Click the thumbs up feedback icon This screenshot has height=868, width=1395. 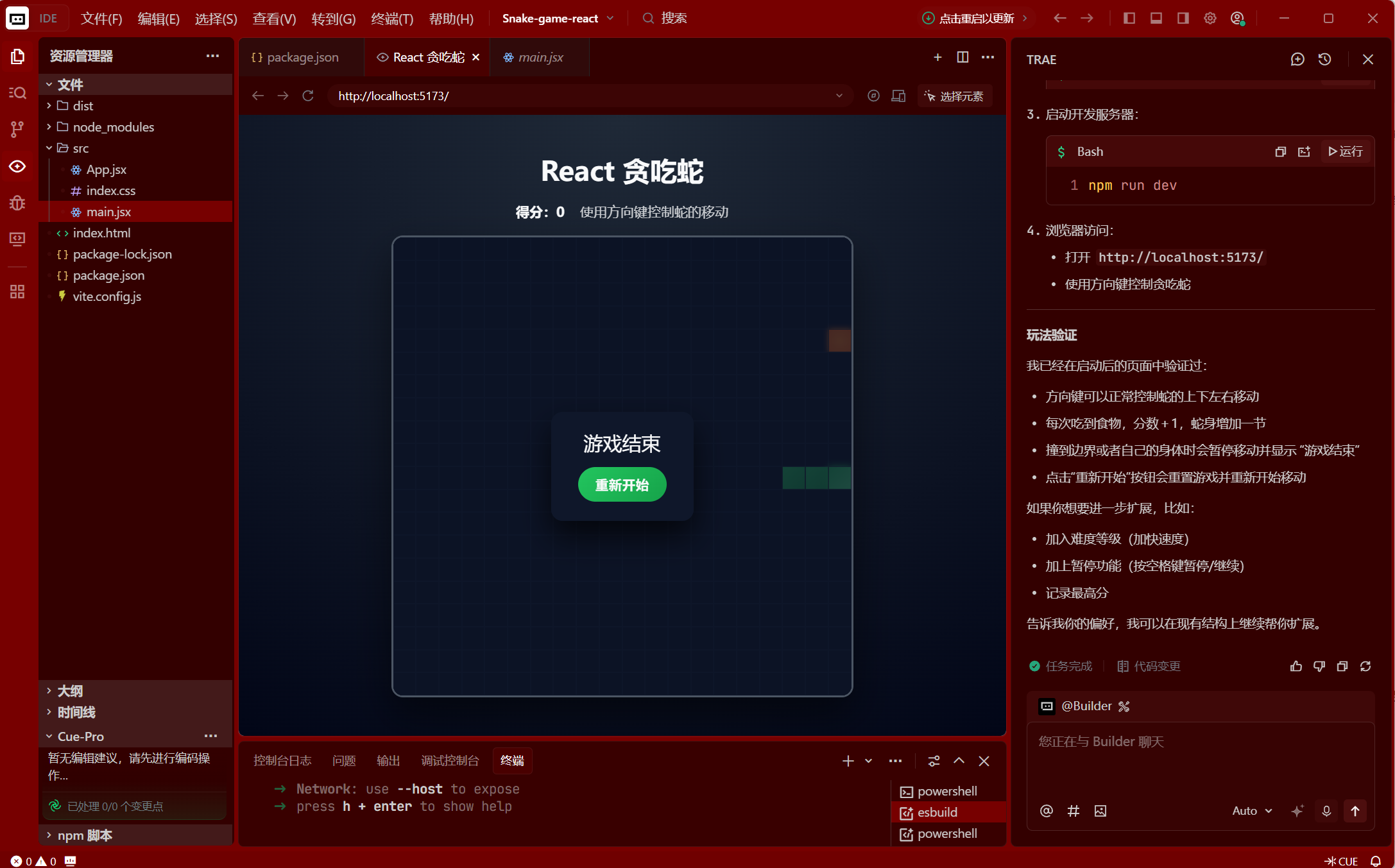[x=1296, y=666]
